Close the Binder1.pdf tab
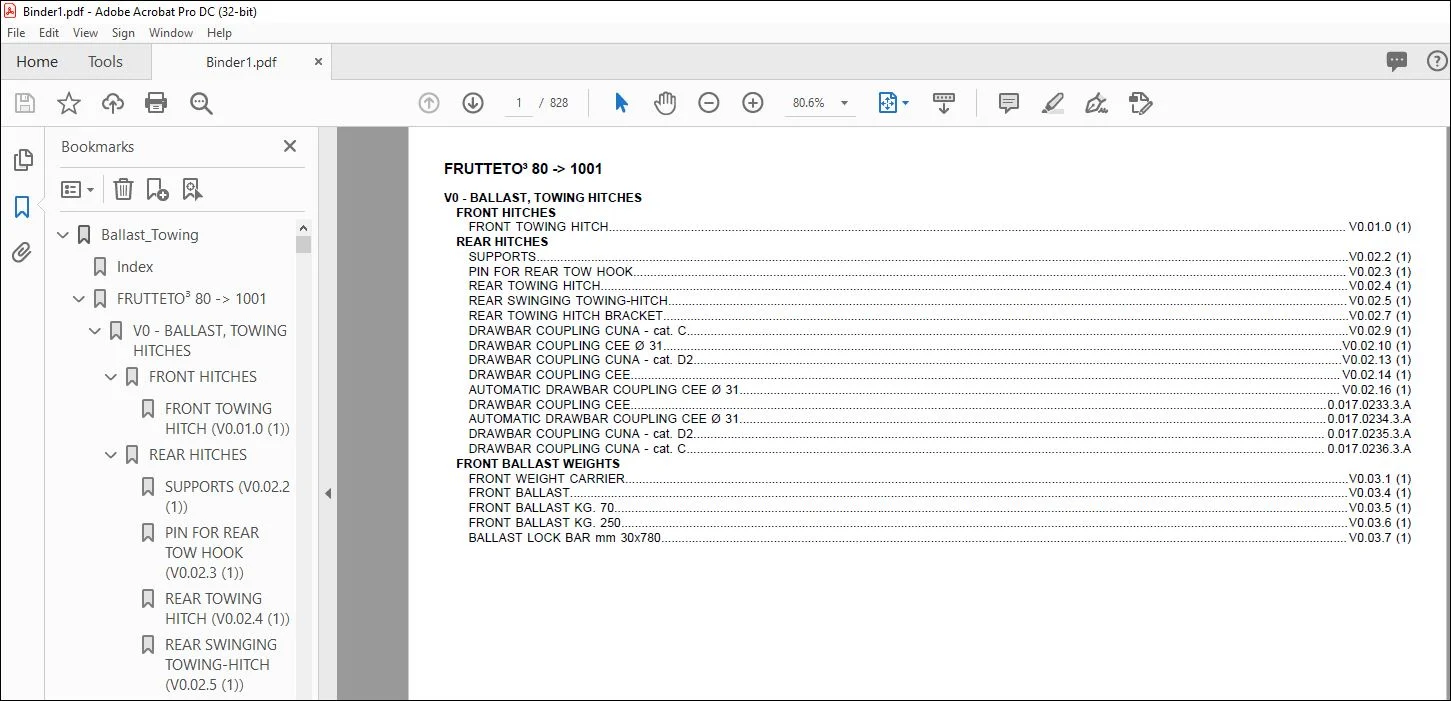1451x701 pixels. click(318, 62)
